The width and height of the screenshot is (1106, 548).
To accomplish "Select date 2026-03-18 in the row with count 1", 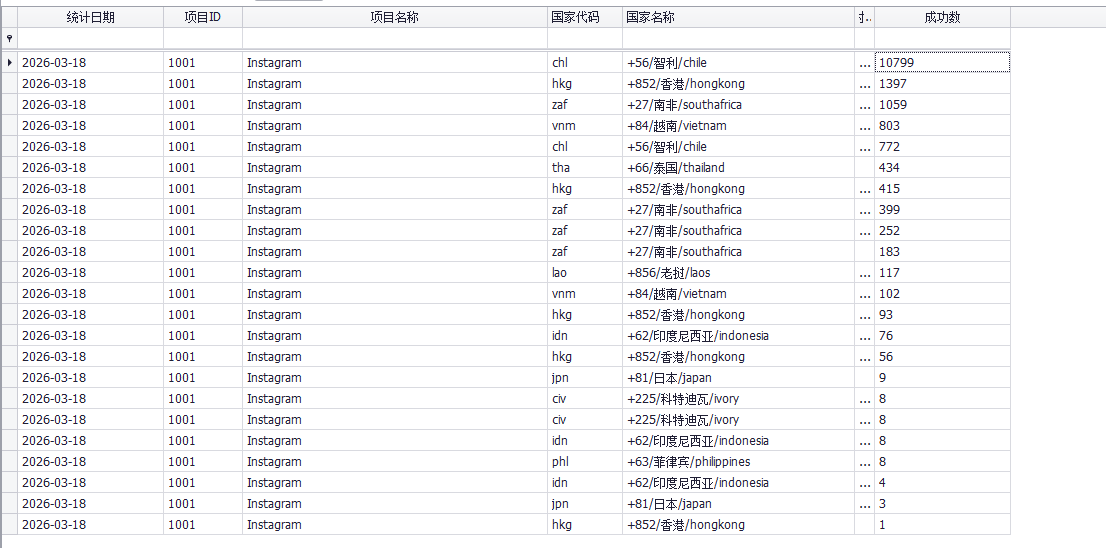I will point(90,525).
